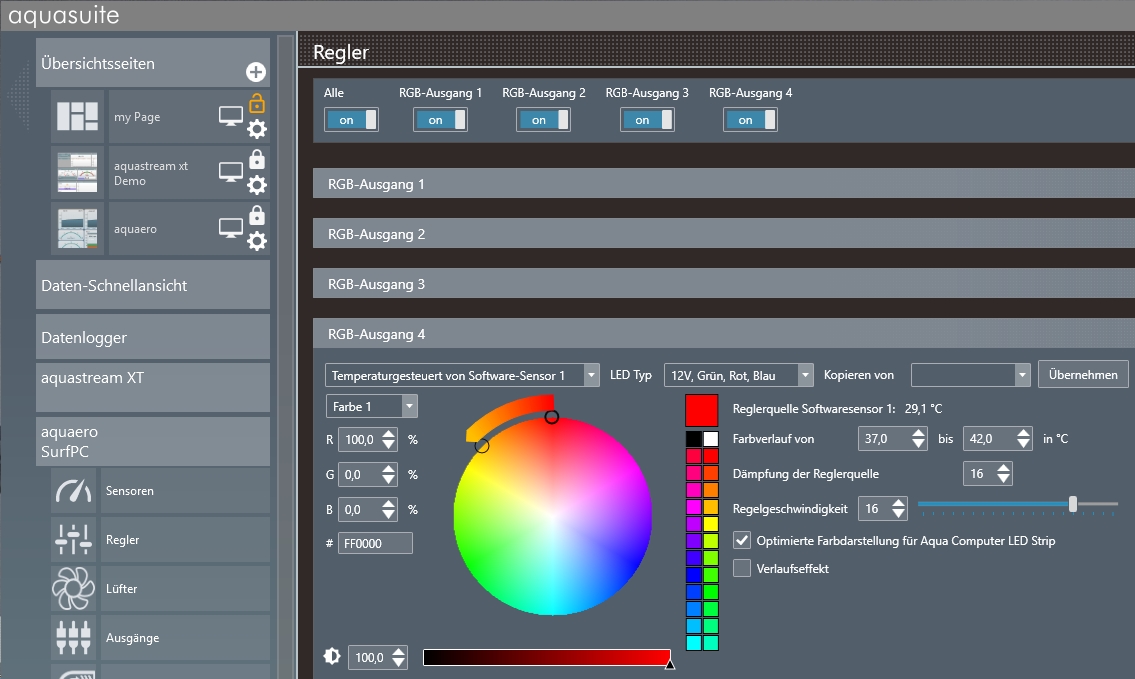This screenshot has width=1135, height=679.
Task: Click the lock icon on aquaero page
Action: pyautogui.click(x=257, y=215)
